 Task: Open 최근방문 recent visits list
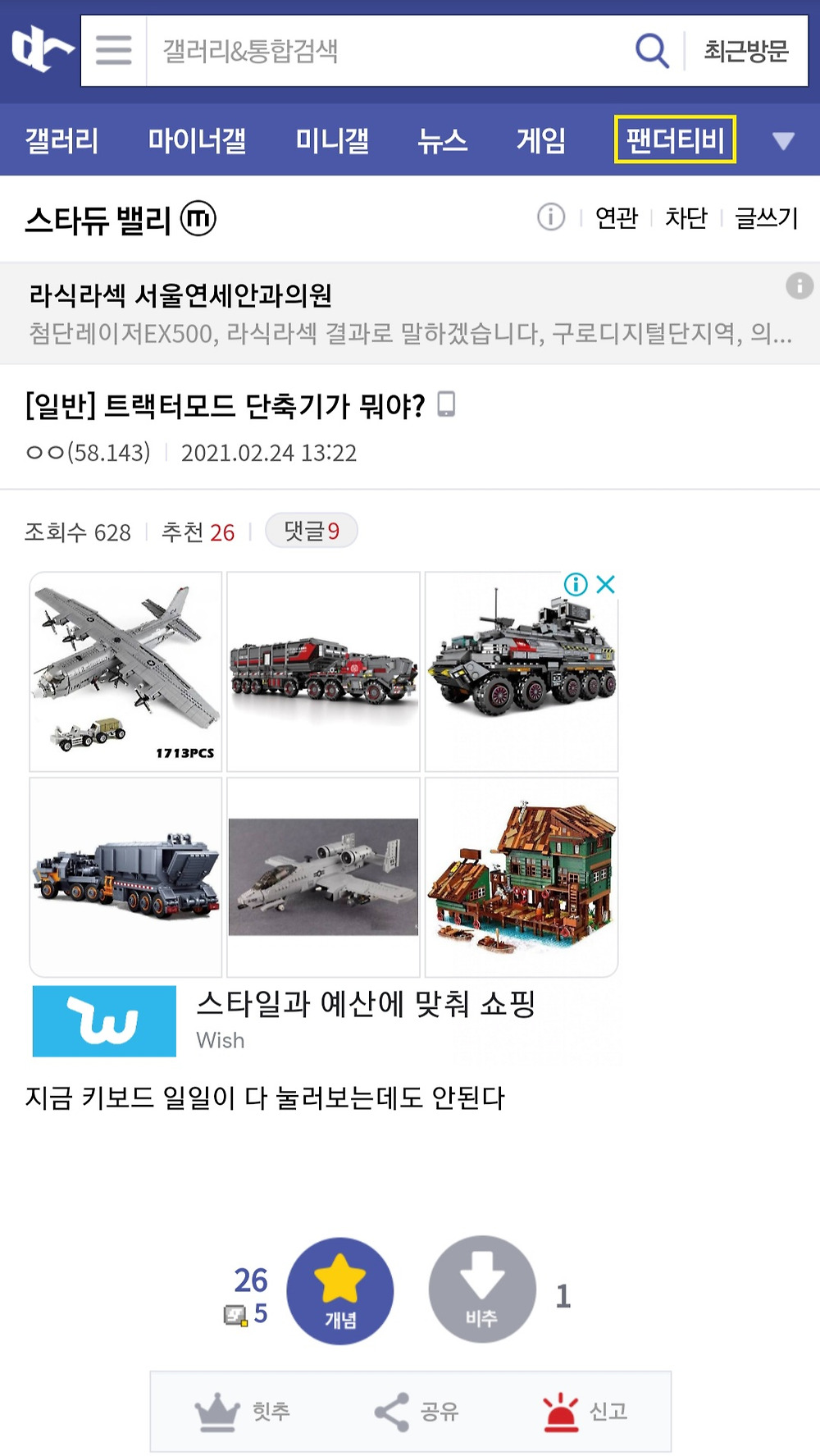[x=746, y=51]
